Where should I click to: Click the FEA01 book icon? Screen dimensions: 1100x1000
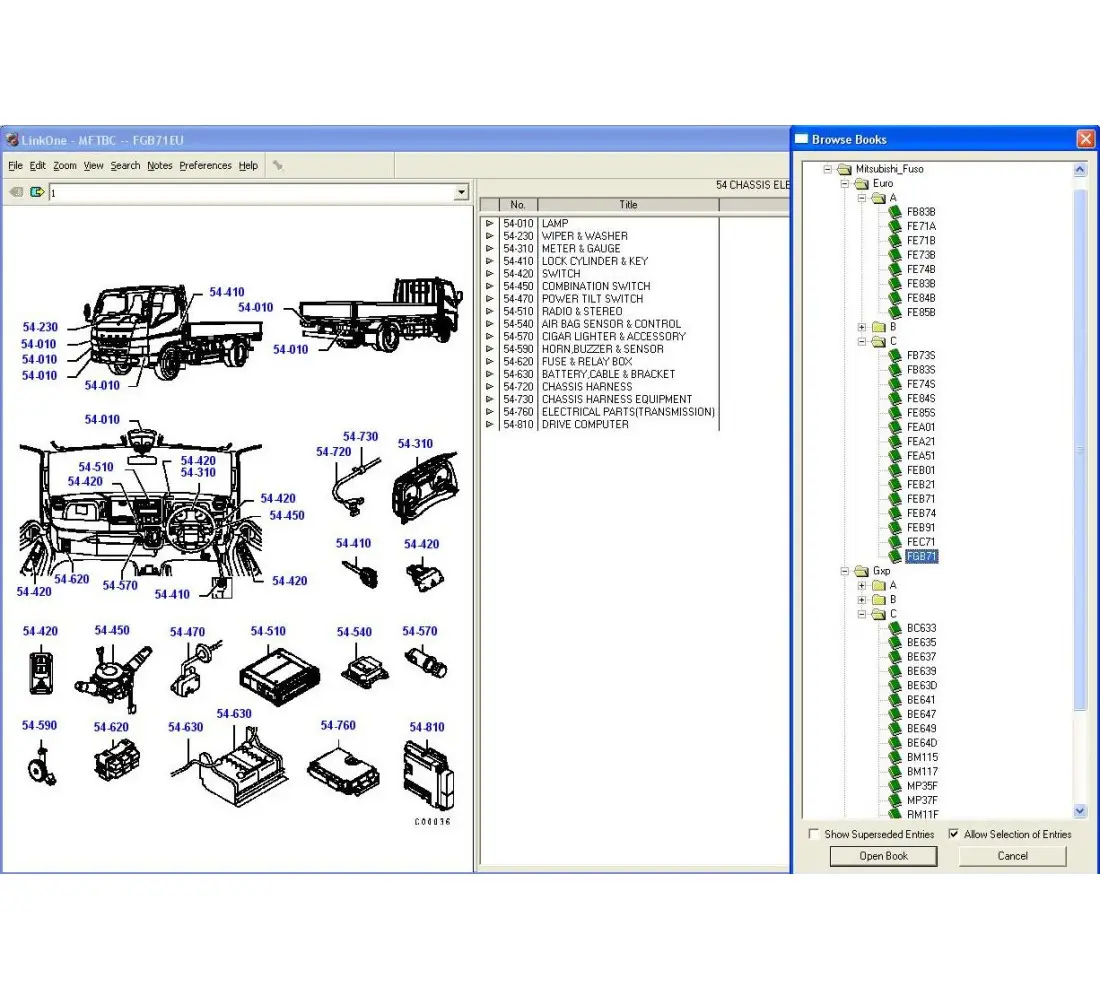(895, 427)
